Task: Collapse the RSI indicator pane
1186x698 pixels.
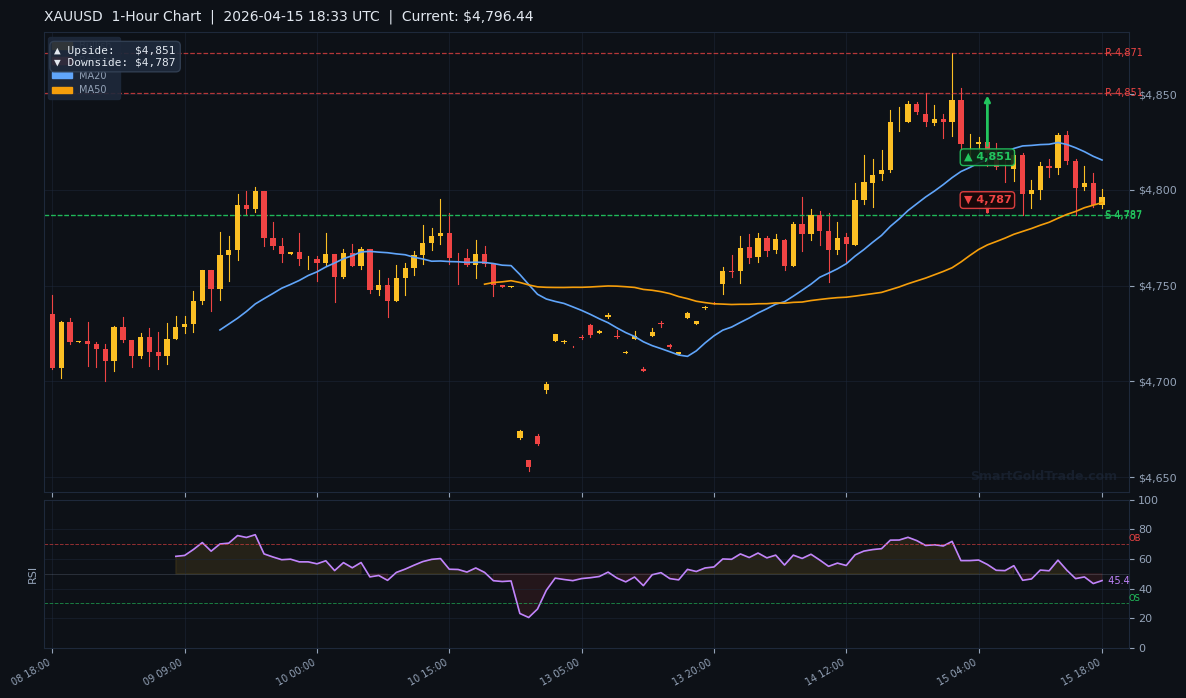Action: pyautogui.click(x=31, y=574)
